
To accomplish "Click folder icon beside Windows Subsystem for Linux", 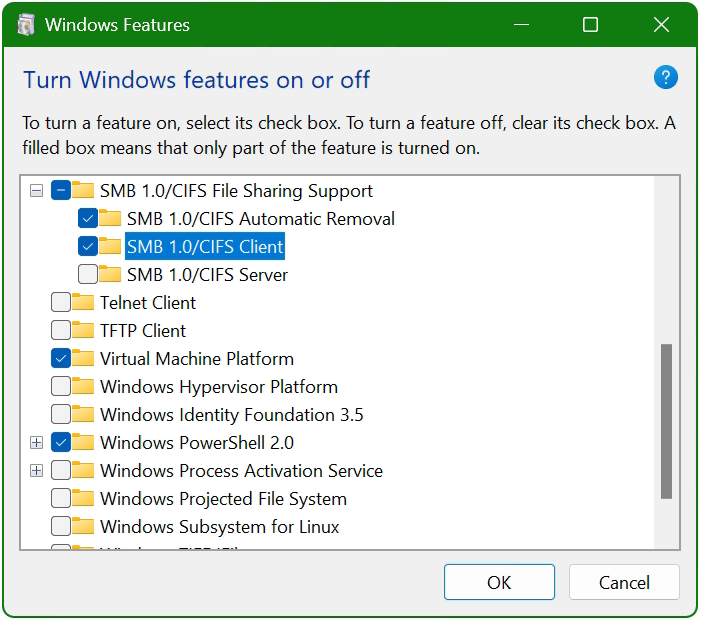I will [83, 526].
